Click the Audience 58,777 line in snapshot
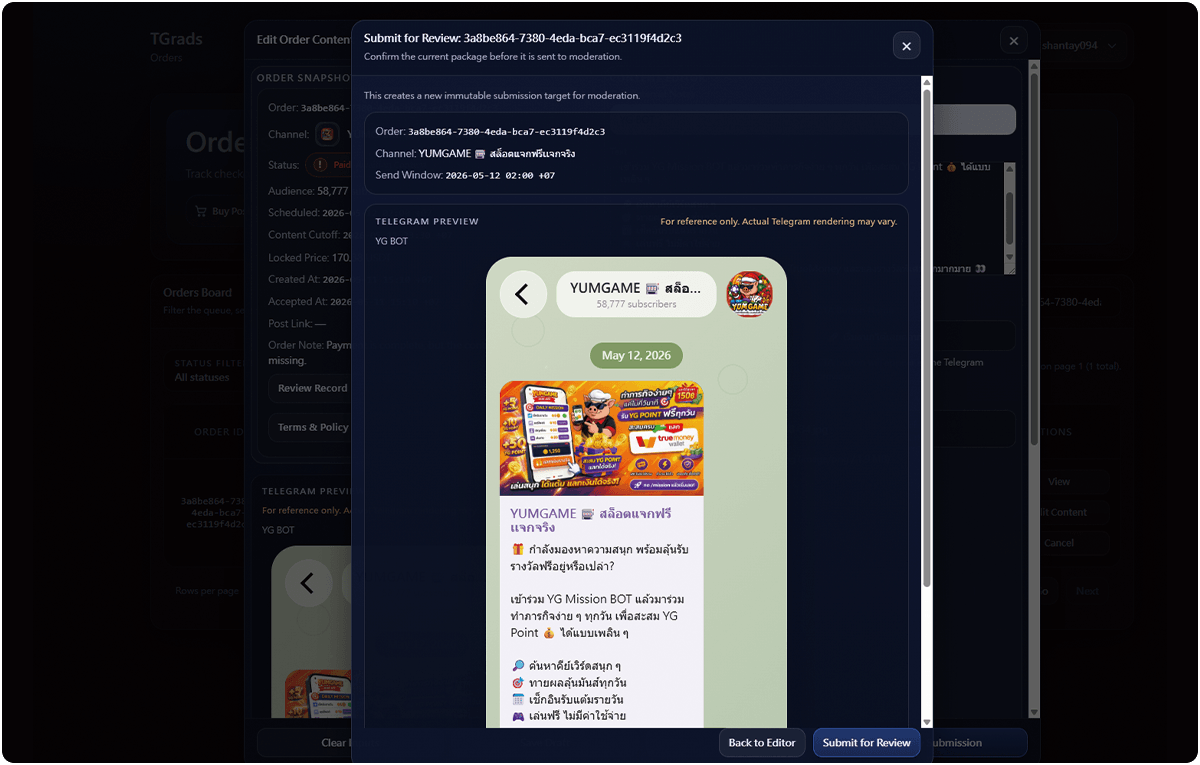This screenshot has height=765, width=1200. click(308, 190)
